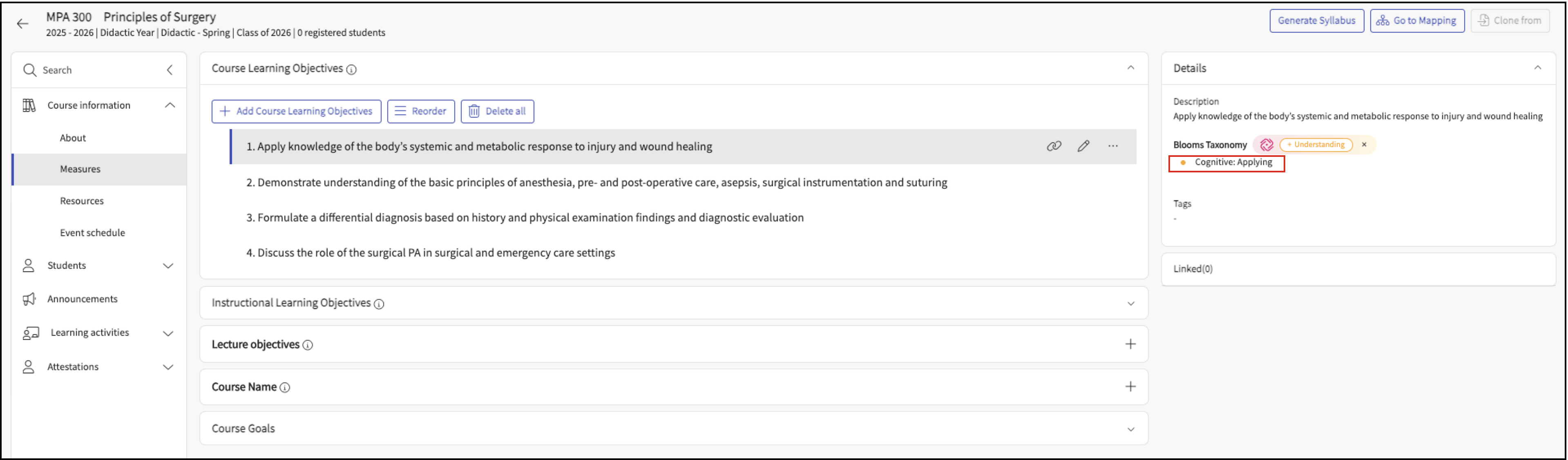Click the pencil edit icon on objective 1
Screen dimensions: 1568x460
pos(1083,146)
